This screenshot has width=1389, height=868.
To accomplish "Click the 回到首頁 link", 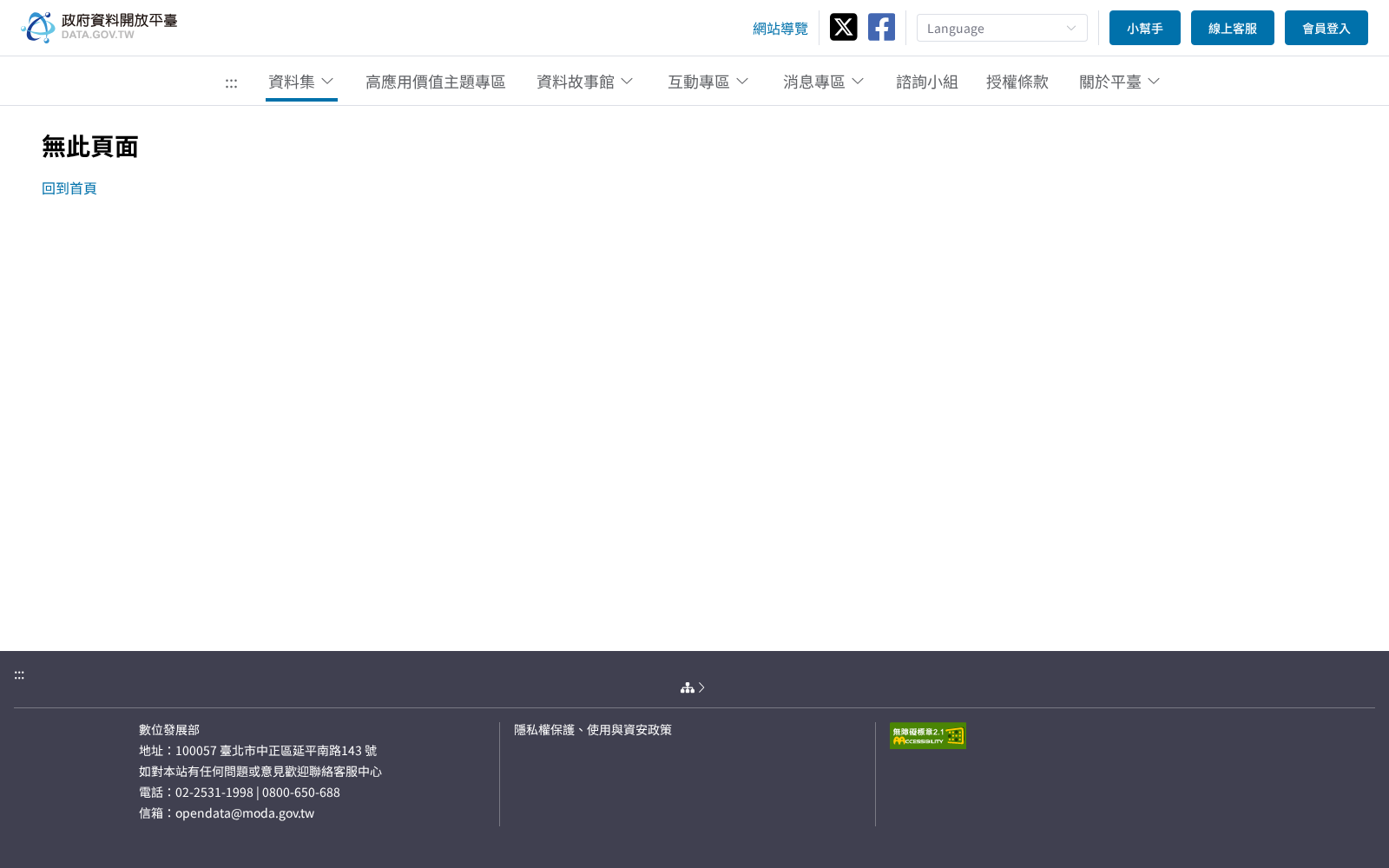I will click(x=69, y=188).
